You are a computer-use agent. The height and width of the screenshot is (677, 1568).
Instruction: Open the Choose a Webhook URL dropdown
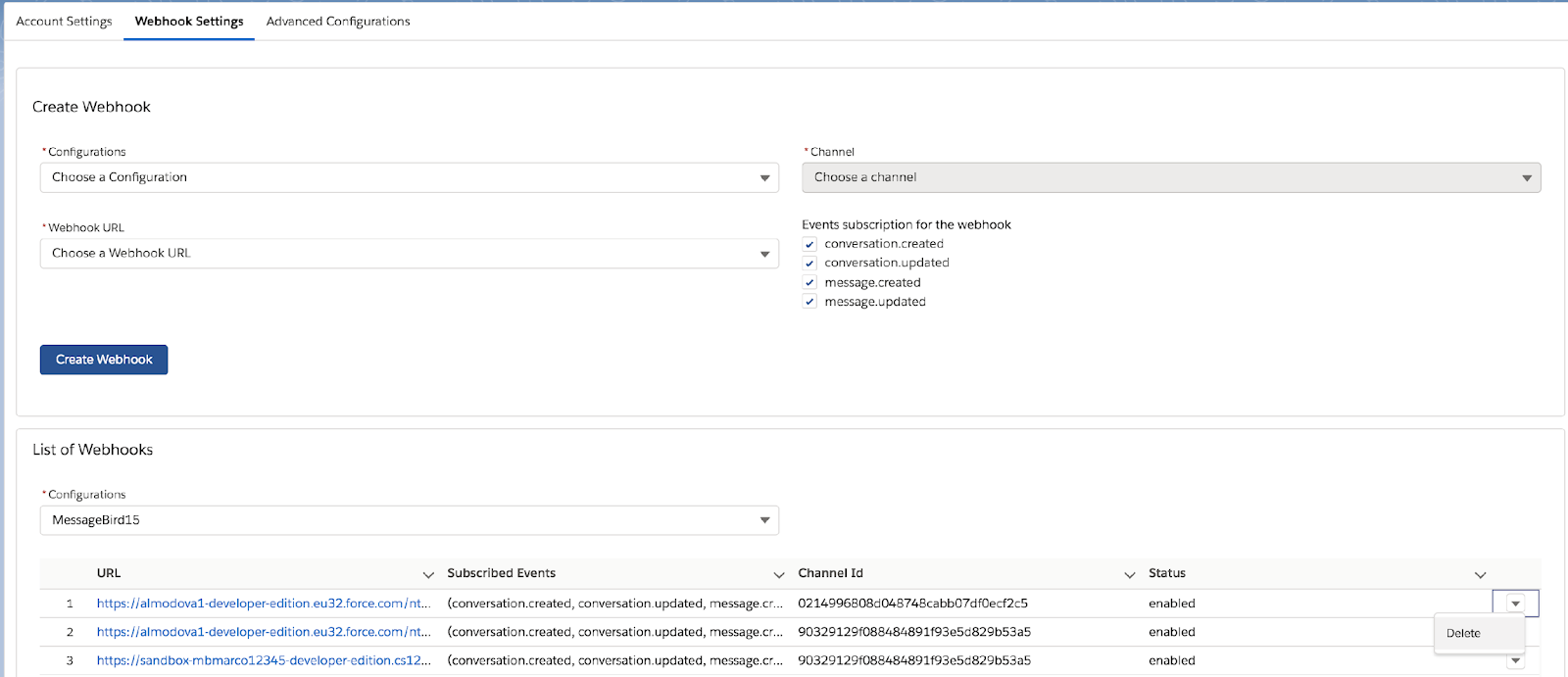point(409,253)
